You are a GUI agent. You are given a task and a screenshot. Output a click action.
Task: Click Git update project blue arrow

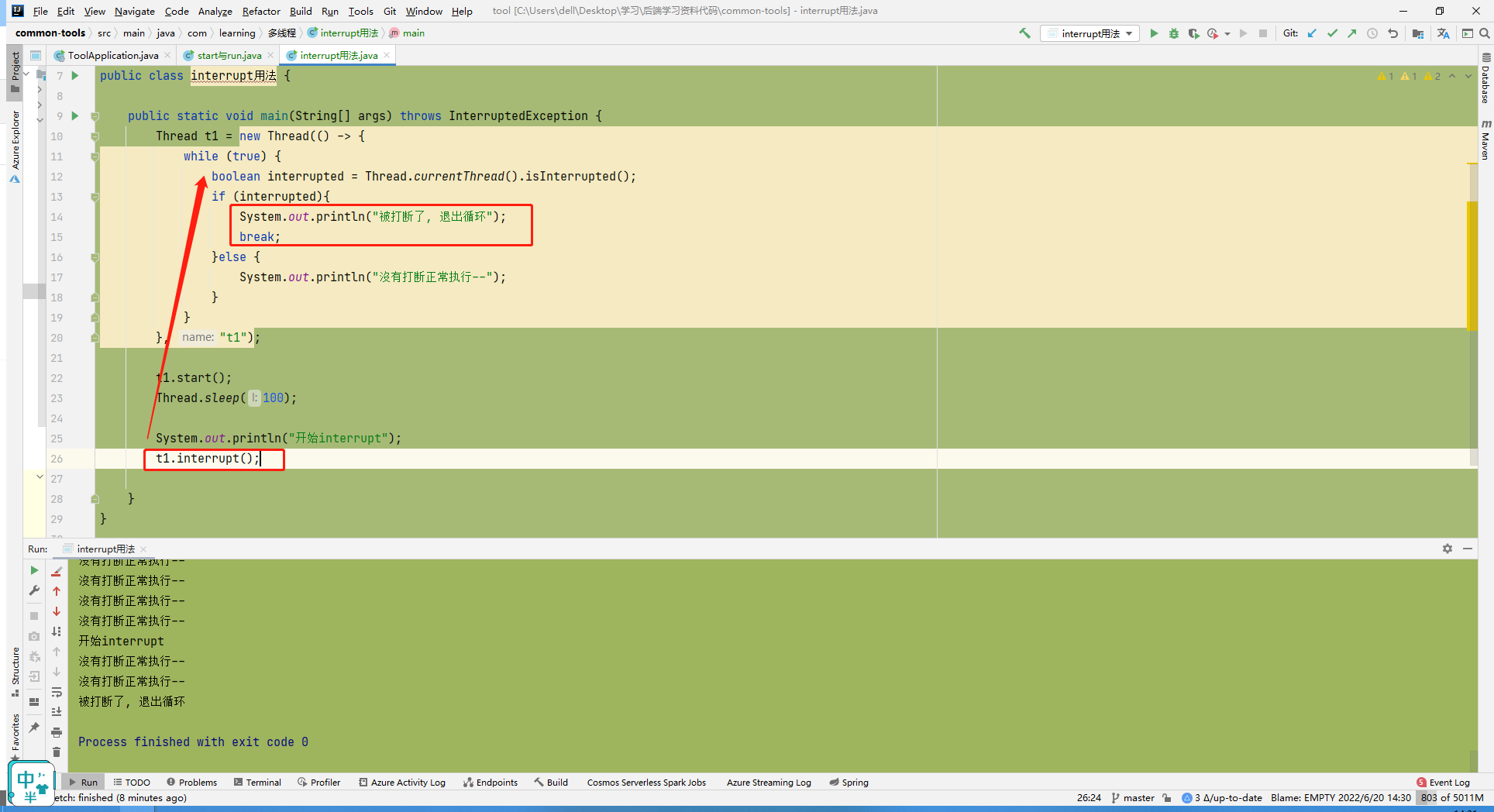coord(1312,33)
